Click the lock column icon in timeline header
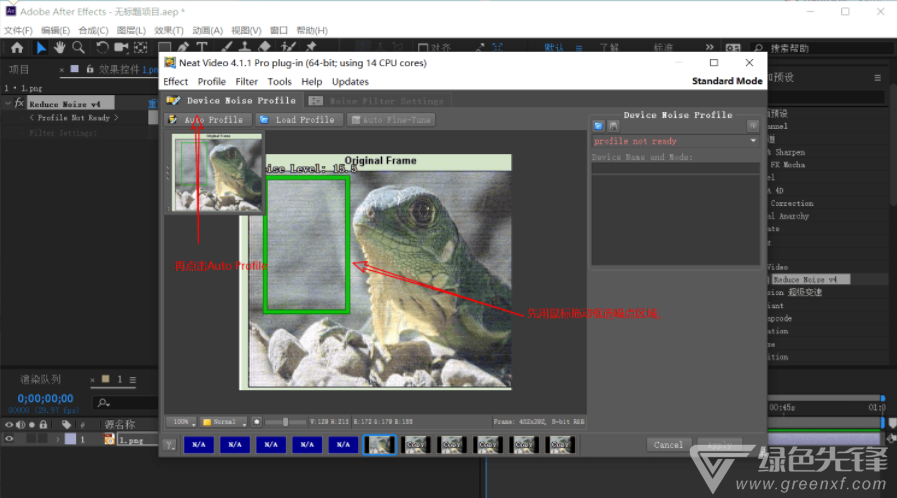Screen dimensions: 897x498 pyautogui.click(x=43, y=425)
